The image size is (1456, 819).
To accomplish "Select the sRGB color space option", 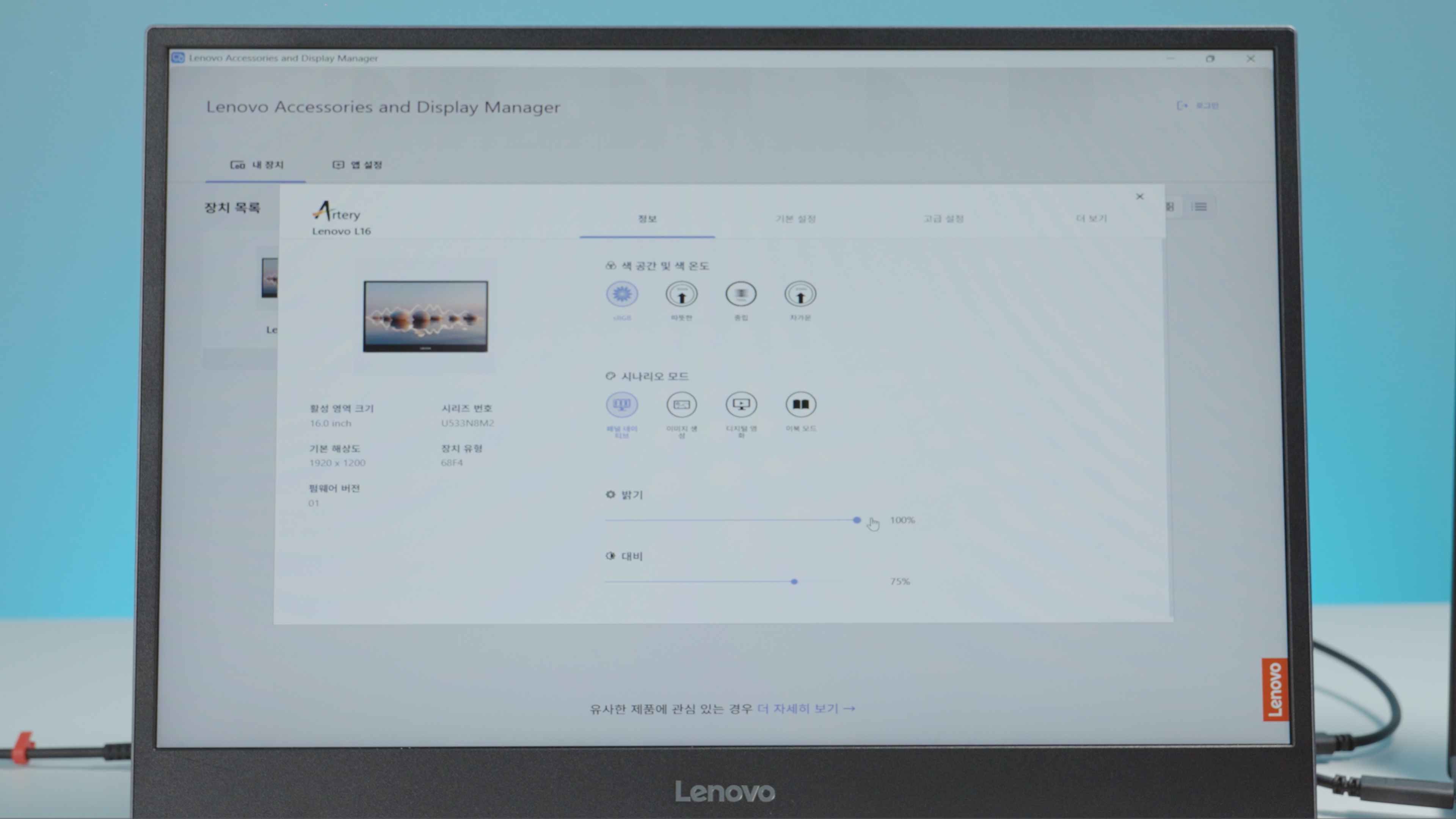I will click(622, 294).
